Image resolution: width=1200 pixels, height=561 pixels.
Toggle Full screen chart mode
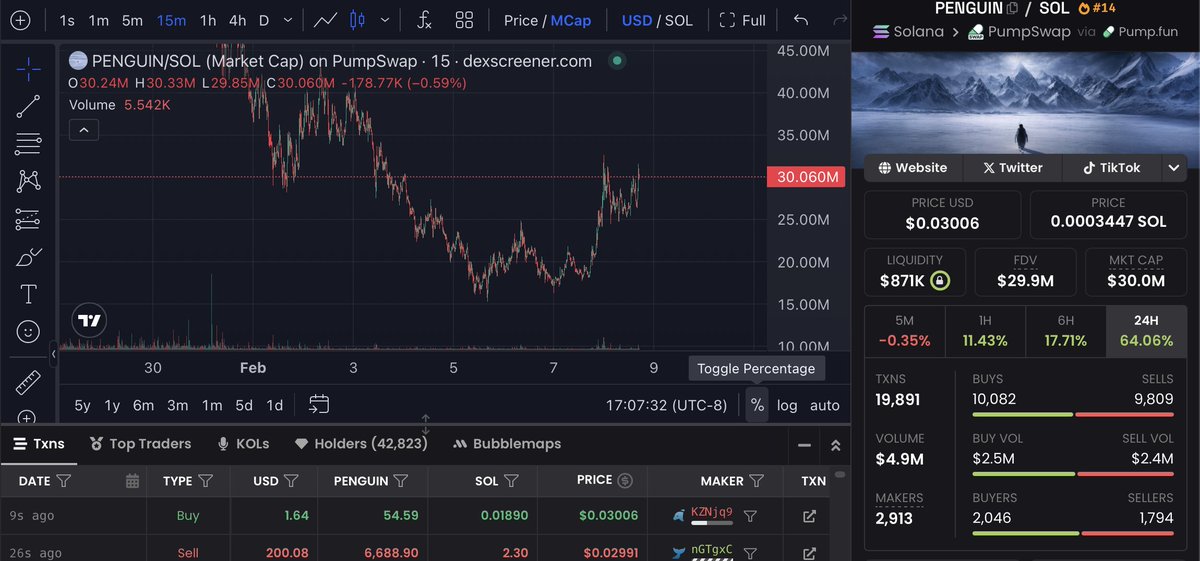[x=743, y=20]
